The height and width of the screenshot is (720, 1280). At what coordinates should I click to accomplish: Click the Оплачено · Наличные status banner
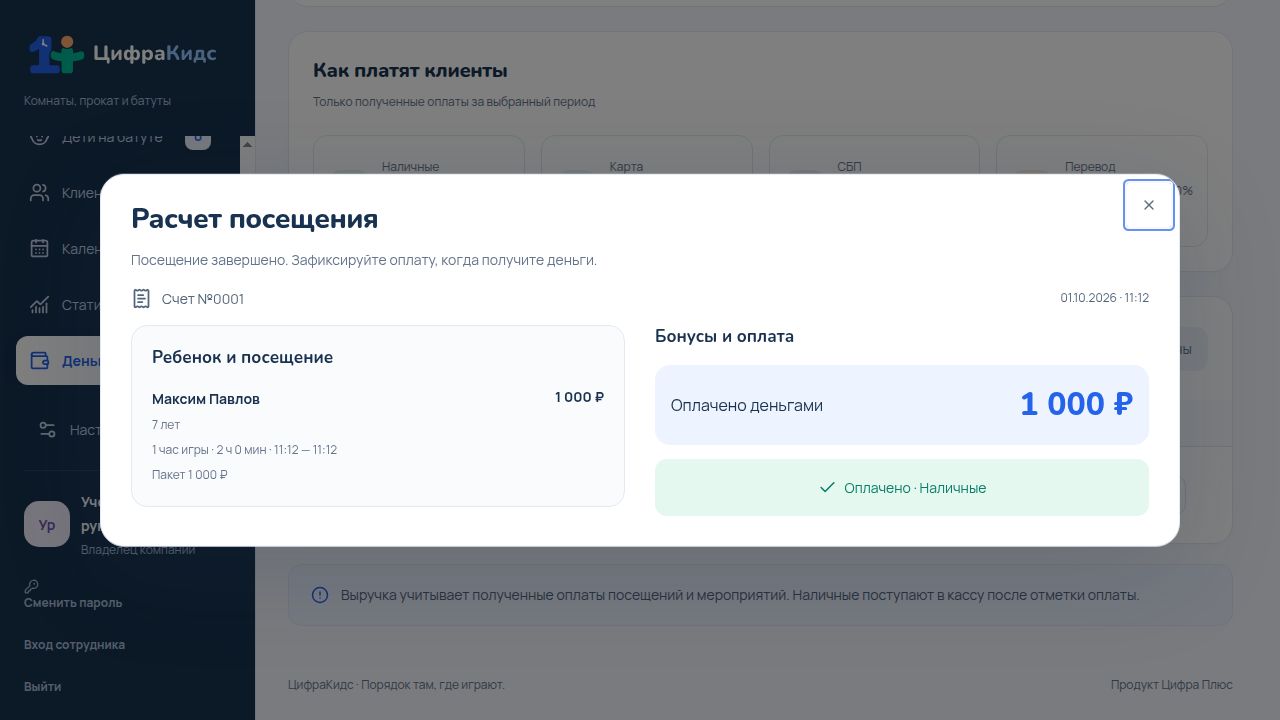[902, 488]
